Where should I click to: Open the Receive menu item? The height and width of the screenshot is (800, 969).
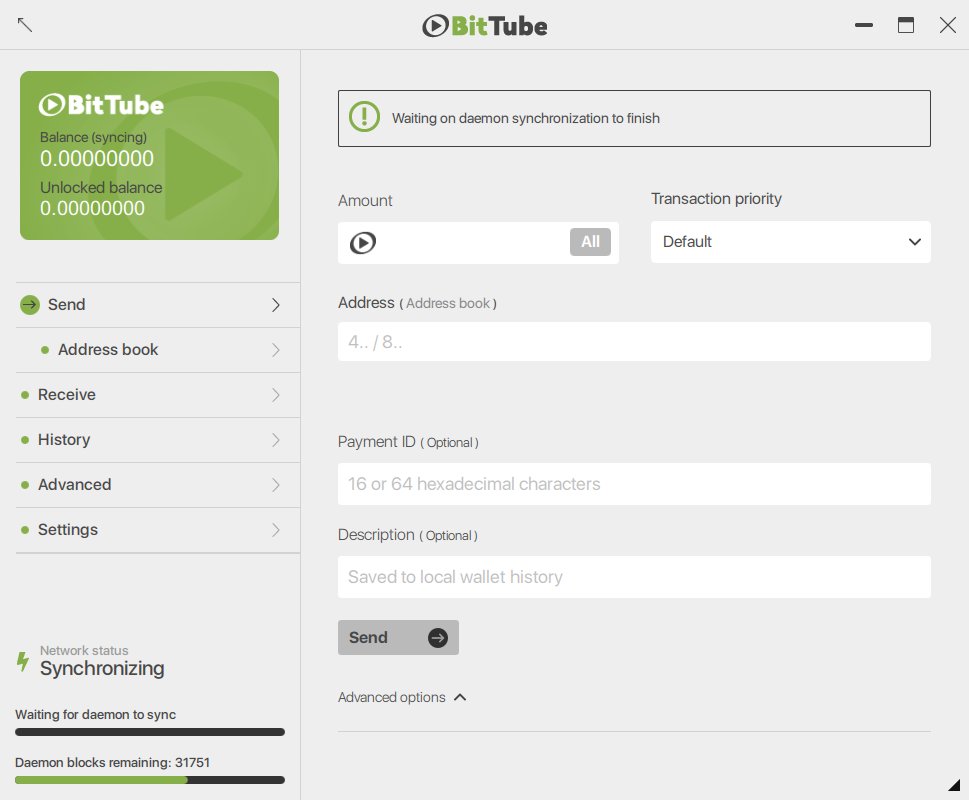(158, 395)
